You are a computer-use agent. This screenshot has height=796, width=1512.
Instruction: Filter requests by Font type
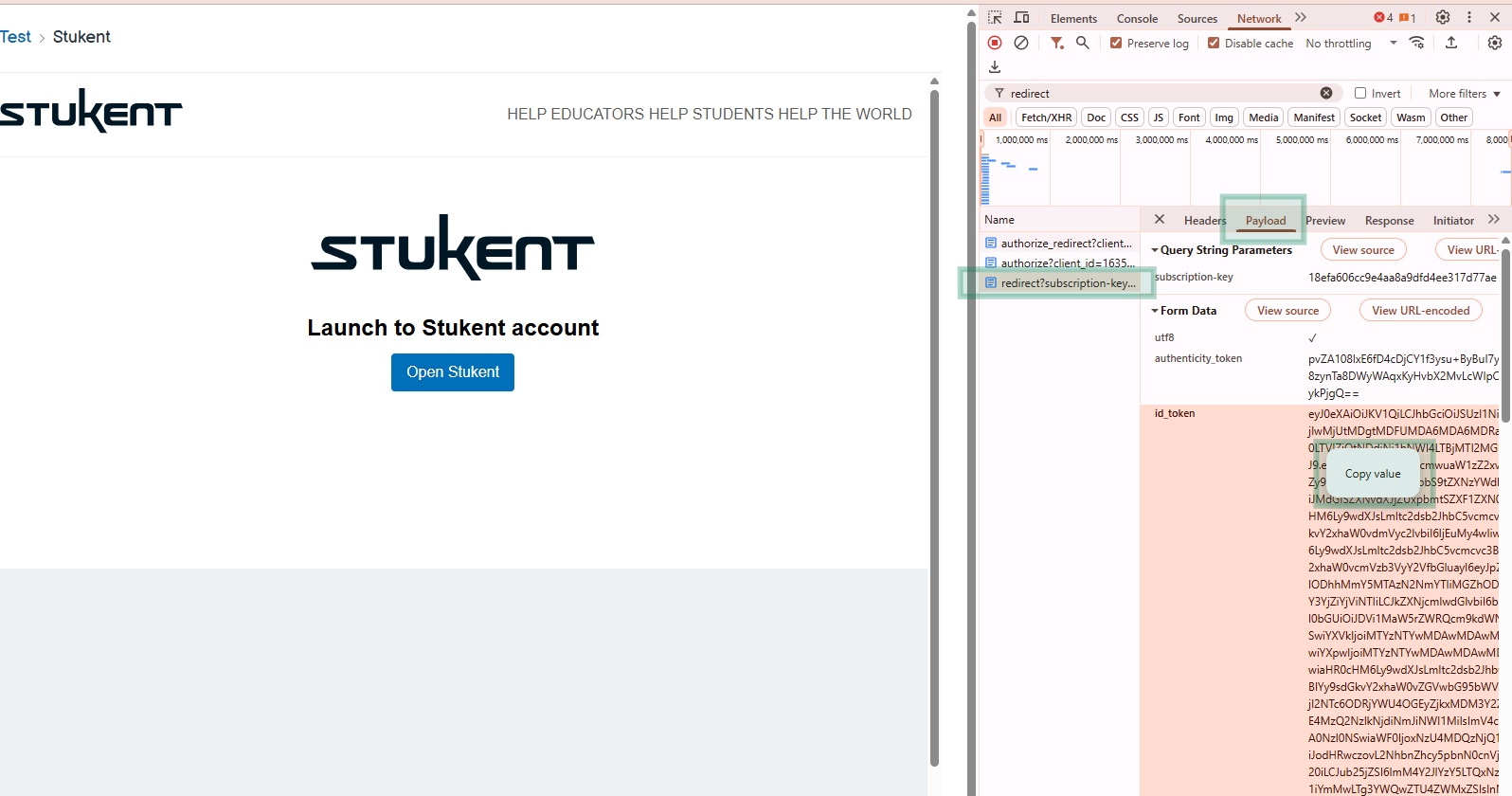coord(1189,118)
